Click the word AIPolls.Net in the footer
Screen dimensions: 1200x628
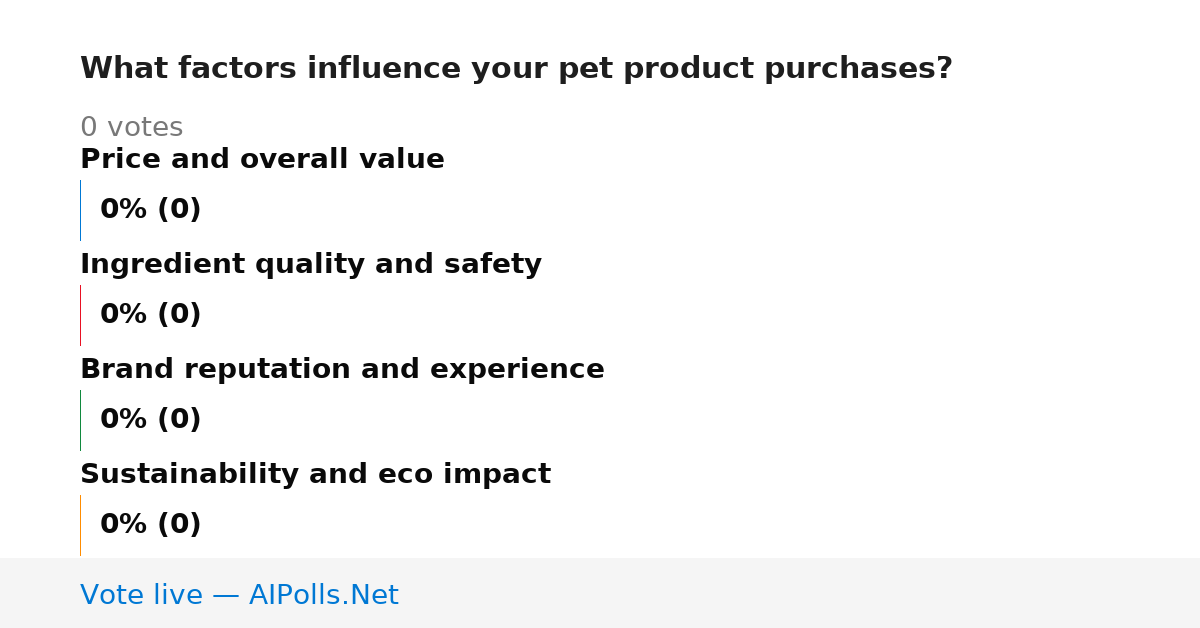(x=324, y=596)
